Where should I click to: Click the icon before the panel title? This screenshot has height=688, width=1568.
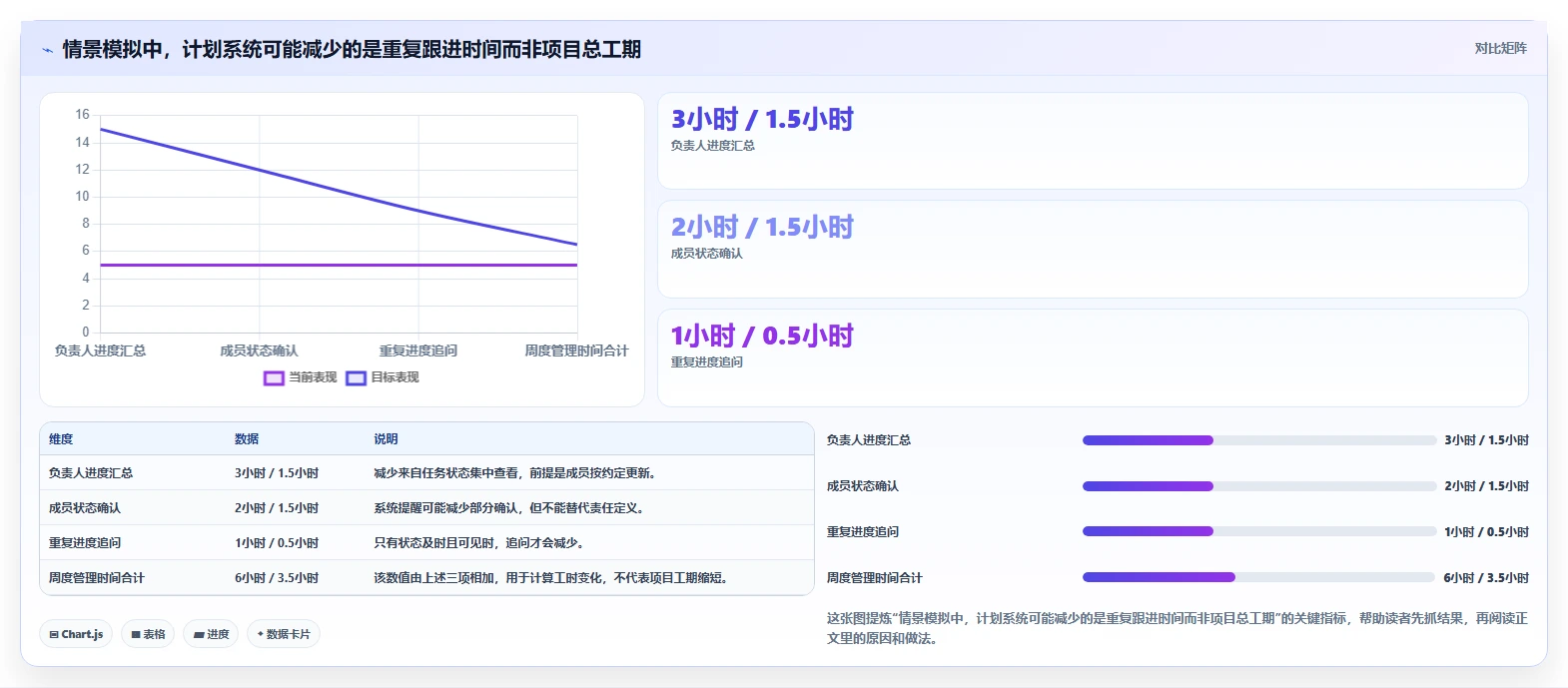(47, 50)
